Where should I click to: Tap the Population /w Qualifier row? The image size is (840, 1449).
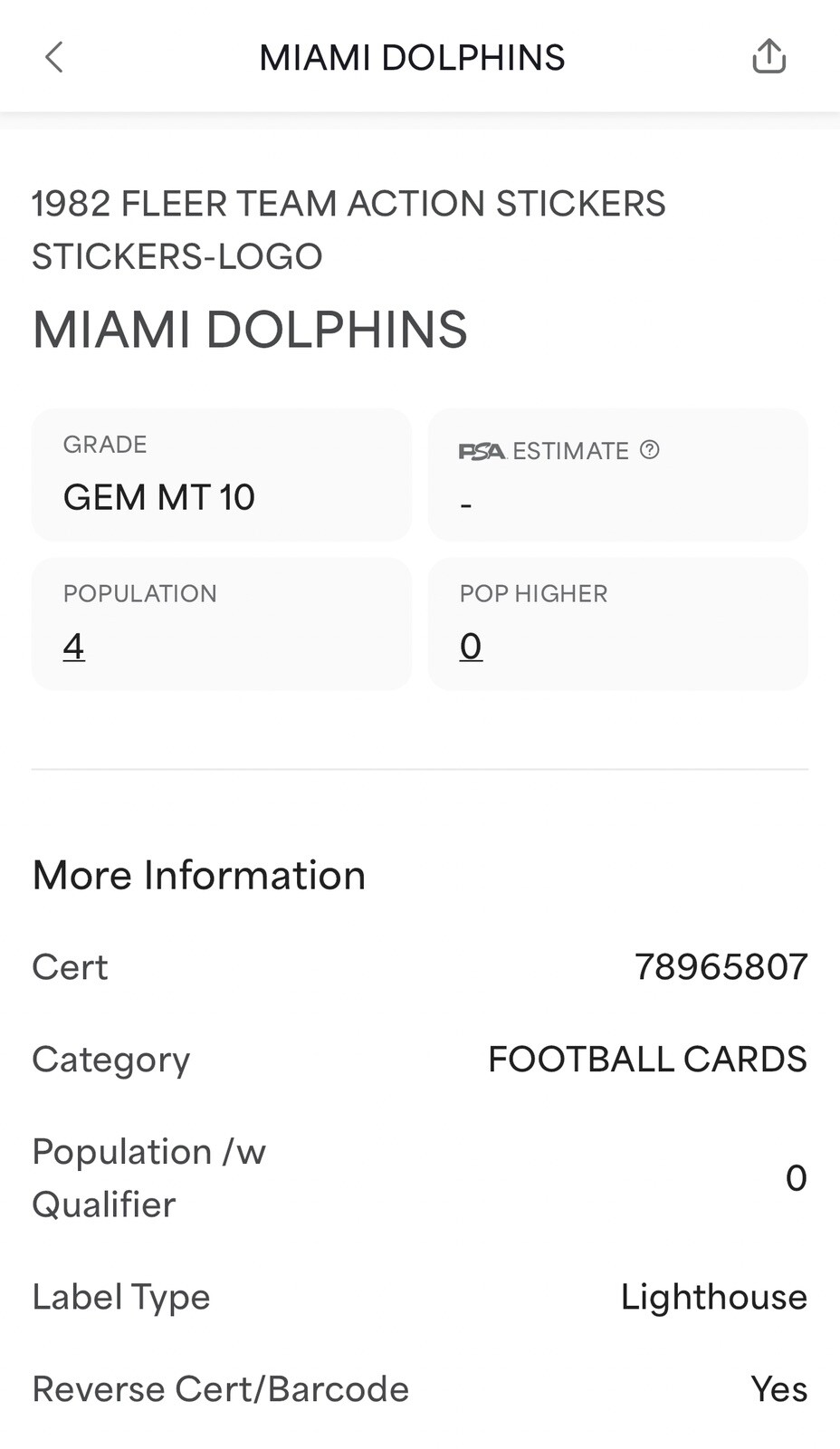coord(420,1178)
